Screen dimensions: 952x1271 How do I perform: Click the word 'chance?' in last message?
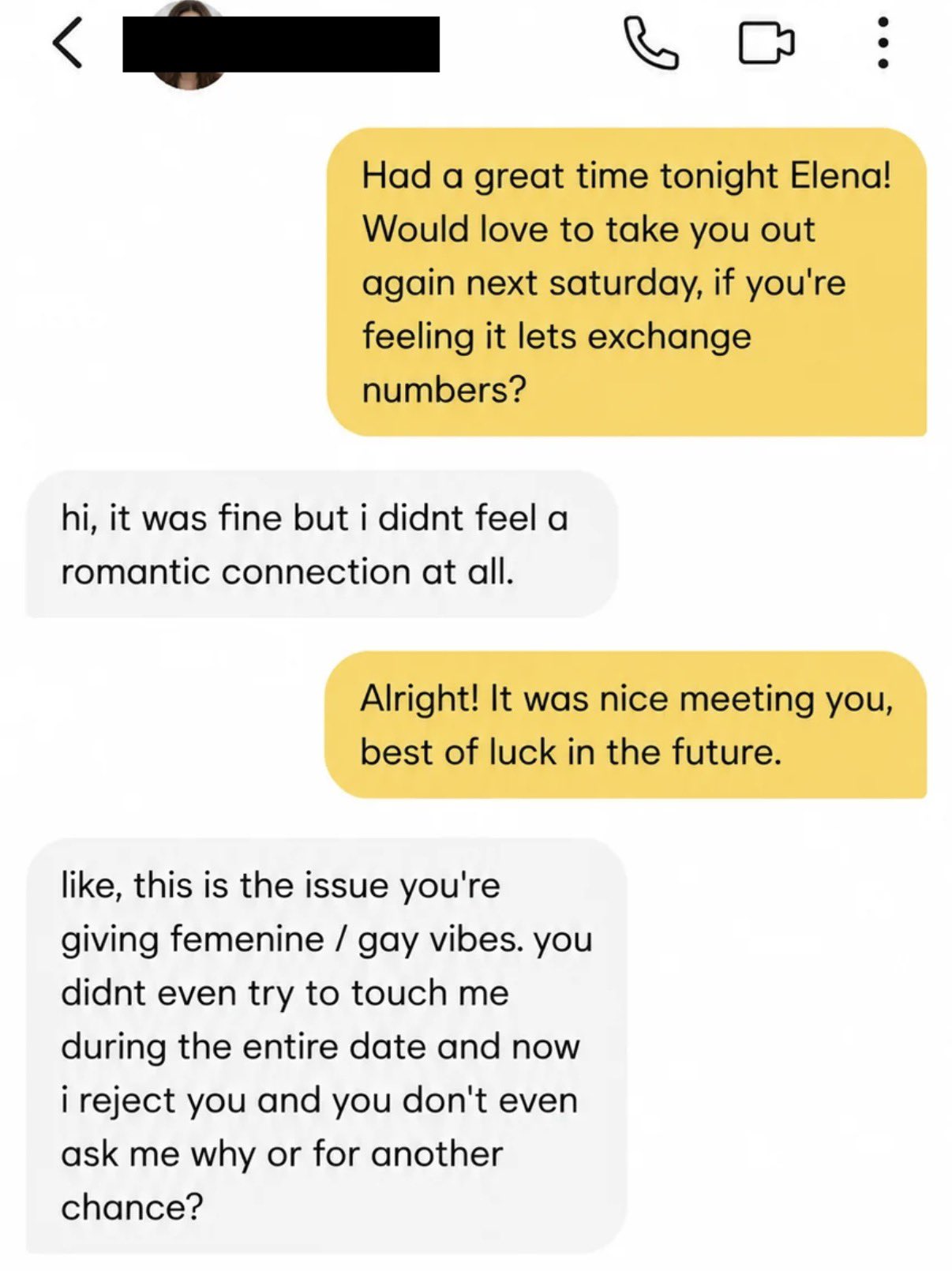pos(132,1208)
